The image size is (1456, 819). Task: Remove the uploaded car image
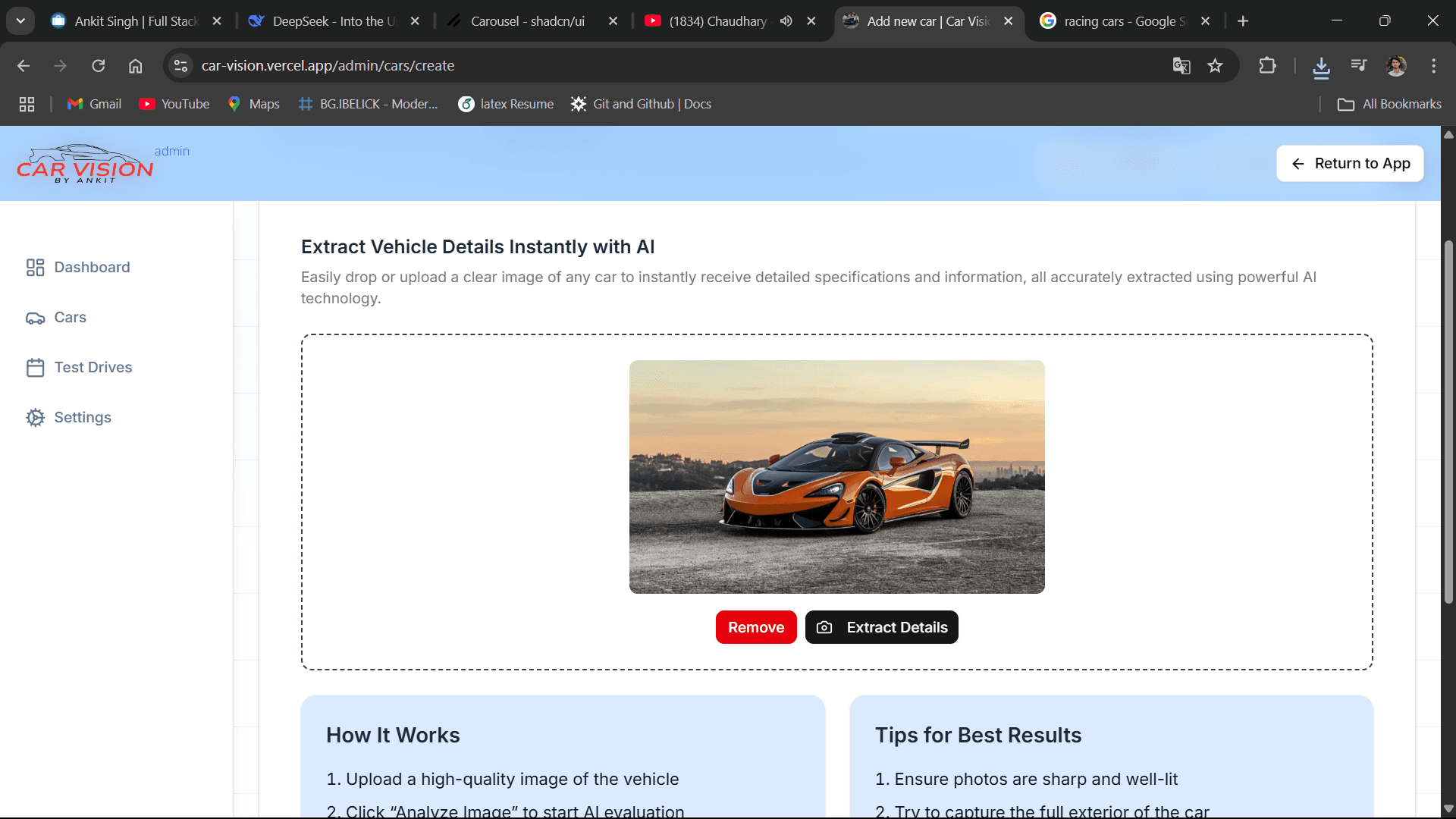coord(756,627)
